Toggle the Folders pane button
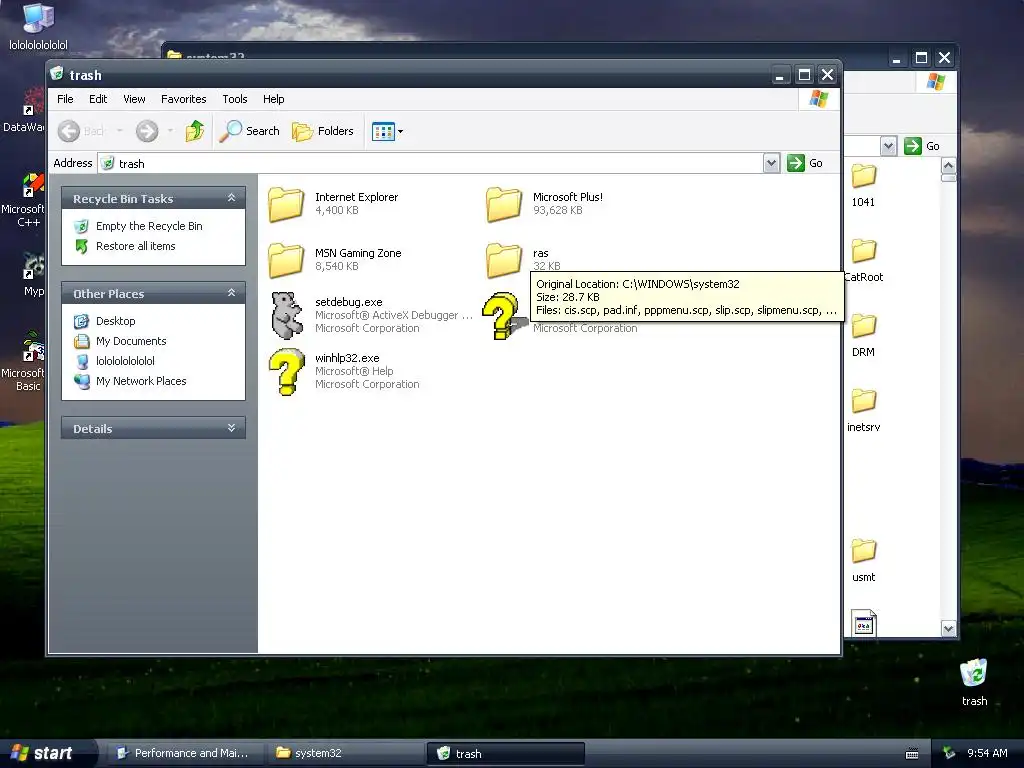Viewport: 1024px width, 768px height. (x=323, y=131)
